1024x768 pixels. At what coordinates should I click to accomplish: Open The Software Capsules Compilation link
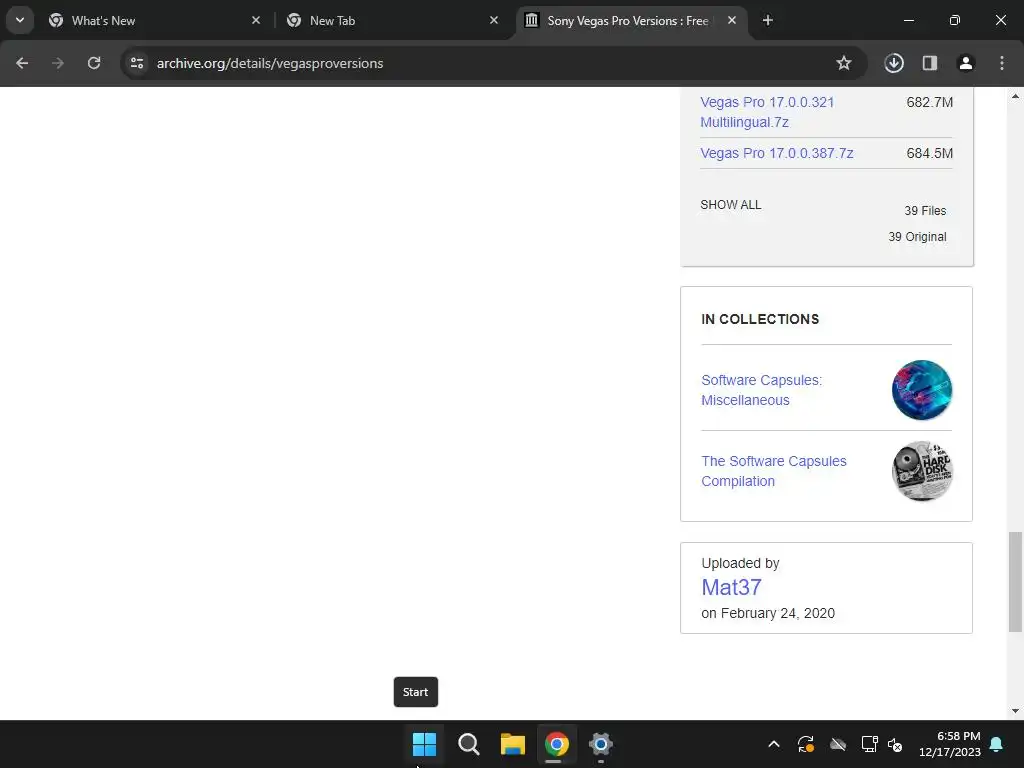(774, 471)
